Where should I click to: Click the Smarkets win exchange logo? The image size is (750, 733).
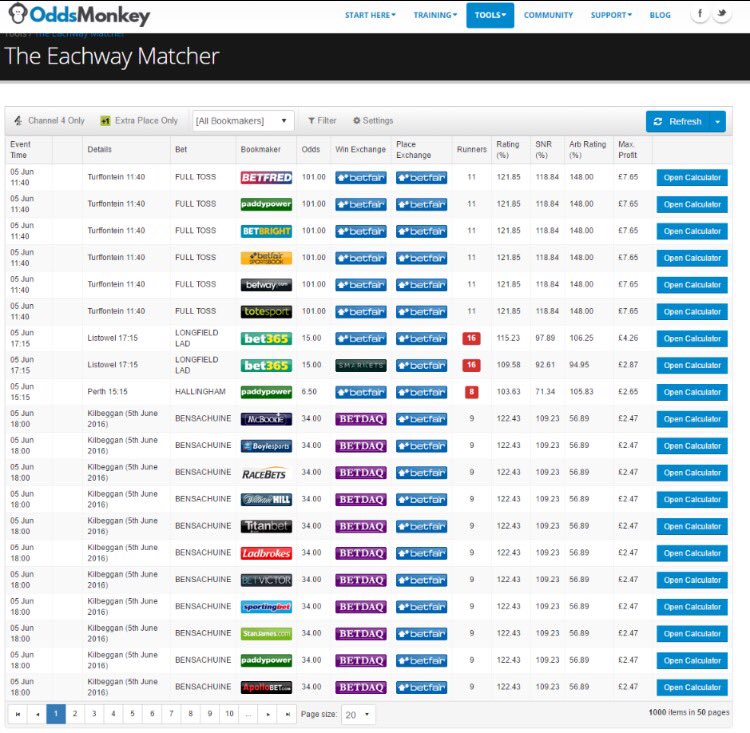click(x=361, y=366)
